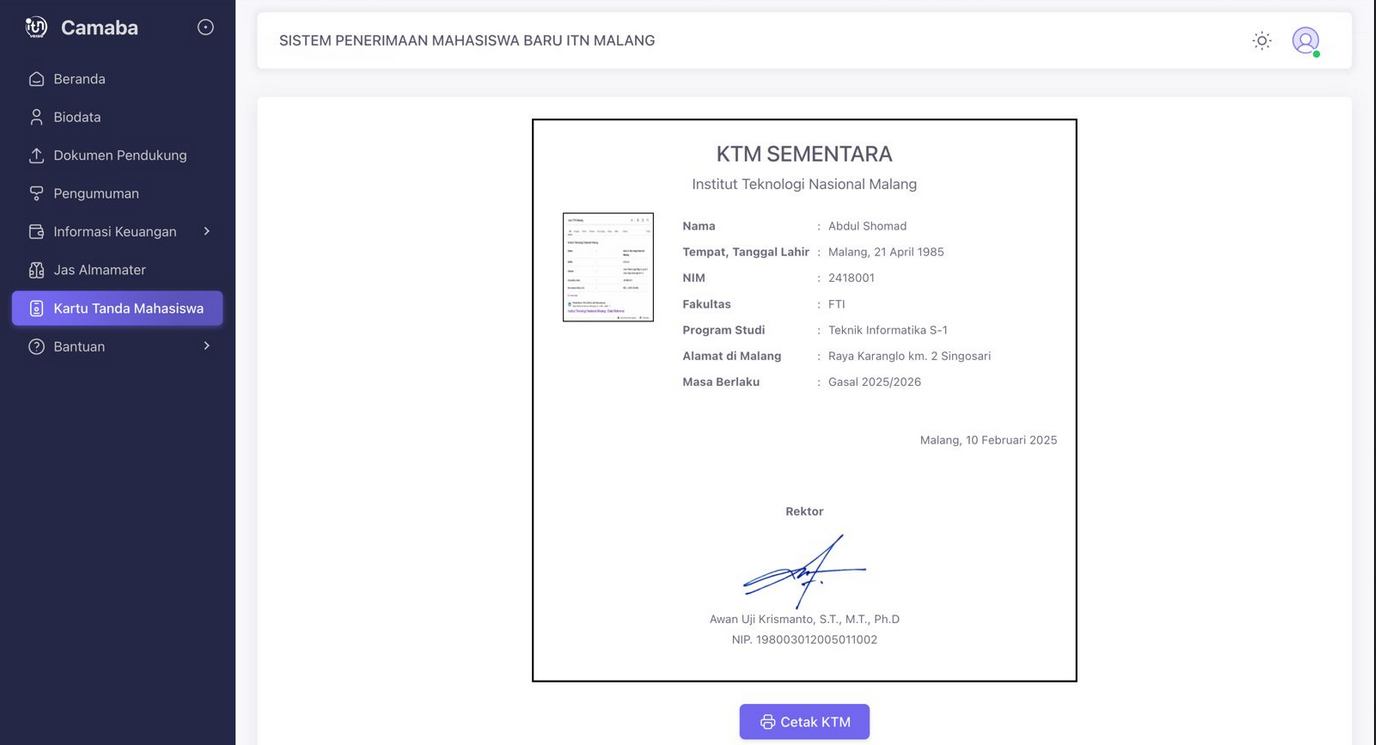Click the Bantuan help question icon
The image size is (1376, 745).
[36, 346]
